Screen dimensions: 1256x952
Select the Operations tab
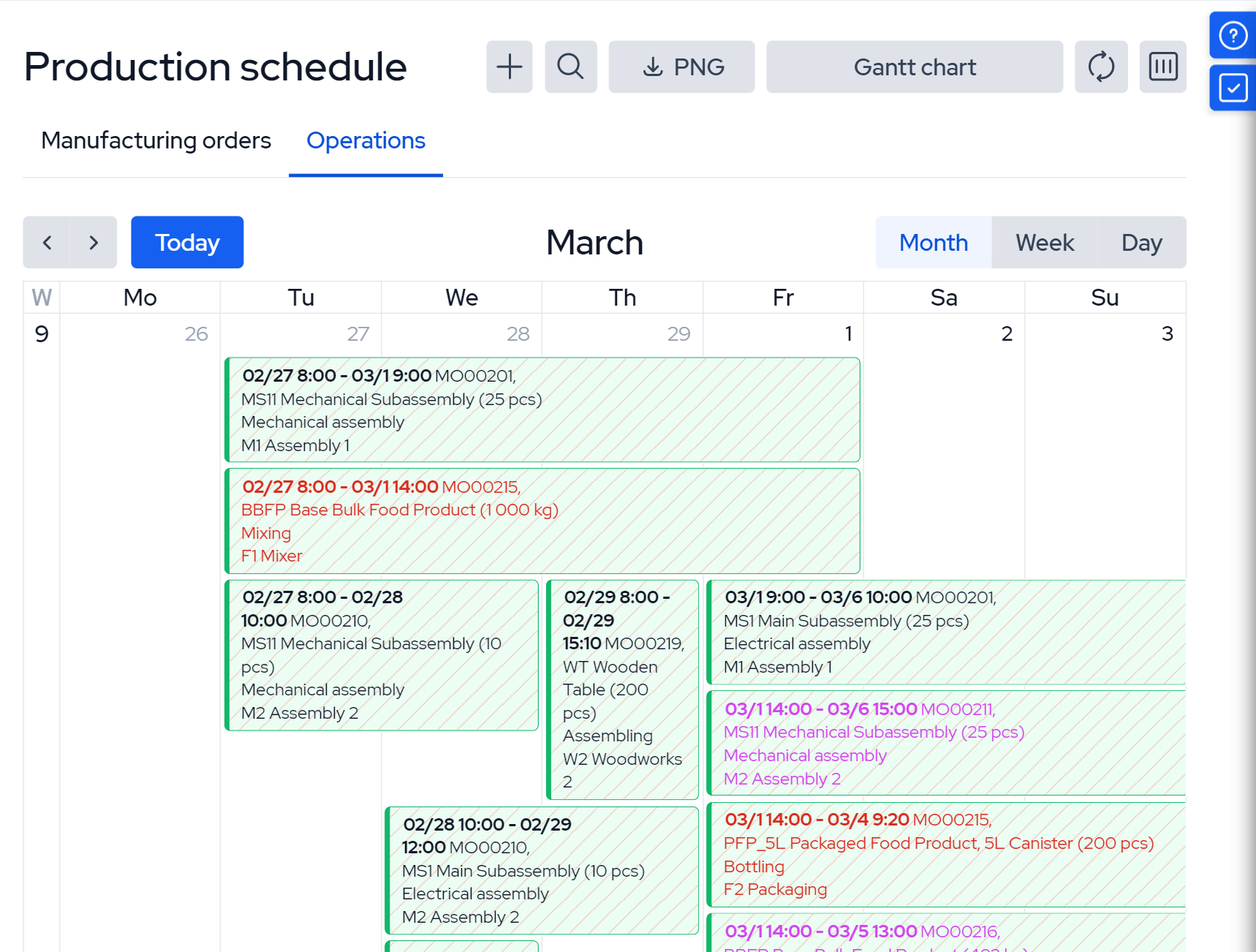coord(366,140)
